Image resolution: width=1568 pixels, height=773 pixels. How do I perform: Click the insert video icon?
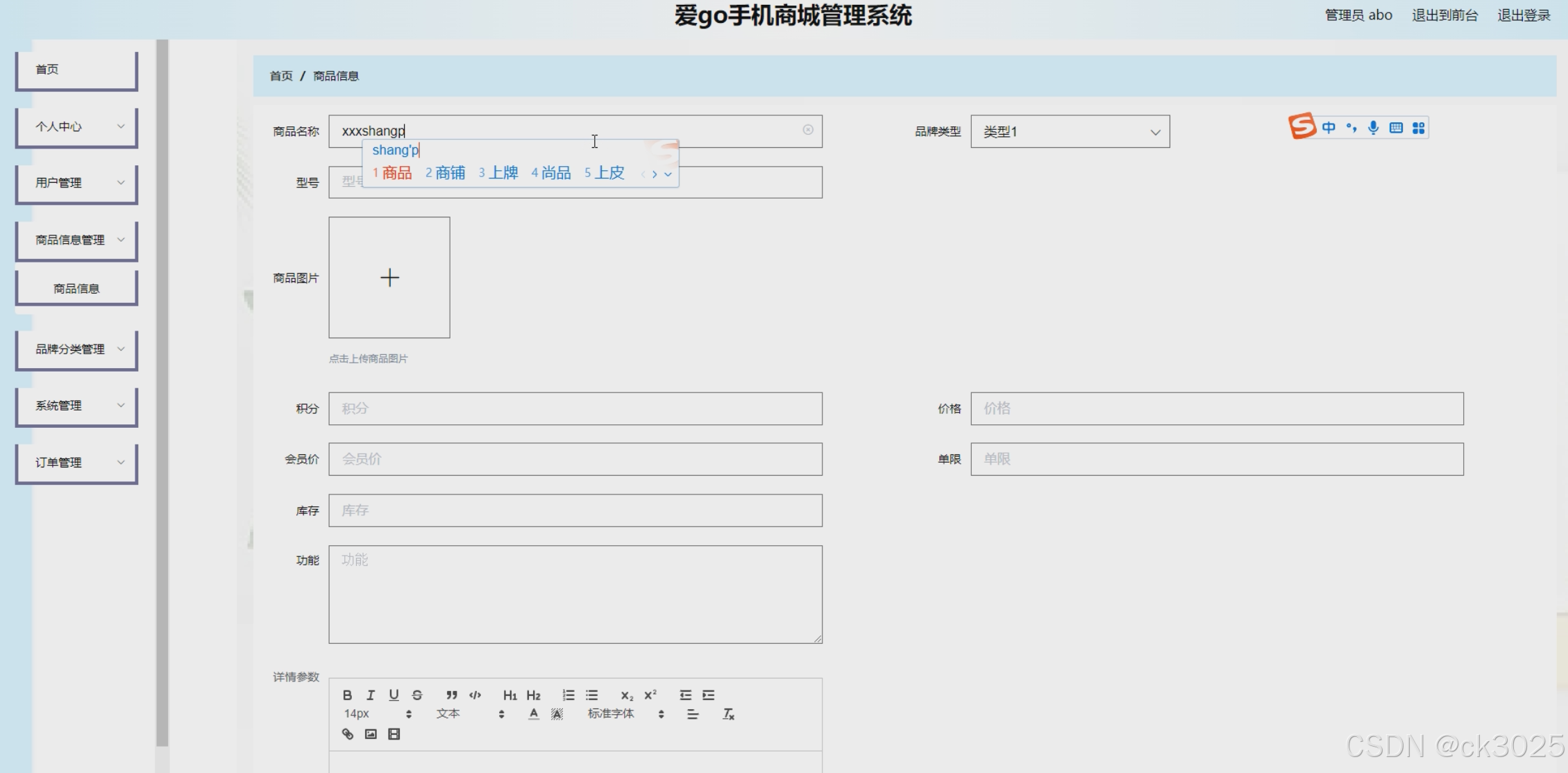(394, 734)
